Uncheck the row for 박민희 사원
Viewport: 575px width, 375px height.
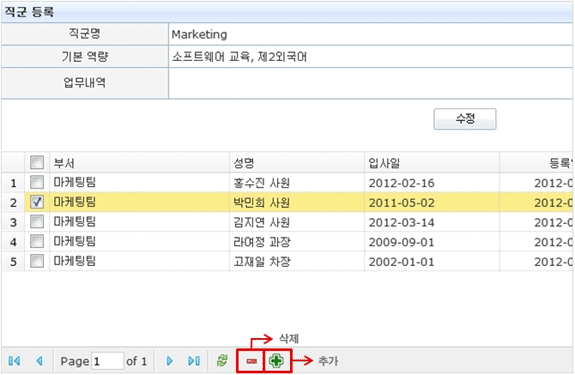[37, 202]
